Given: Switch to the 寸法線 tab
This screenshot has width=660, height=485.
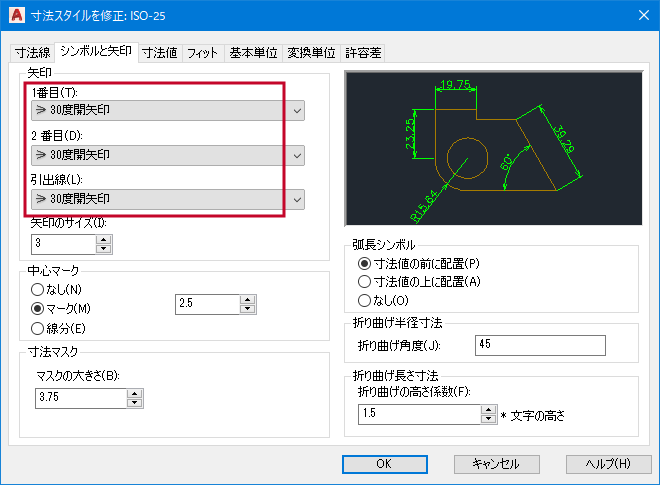Looking at the screenshot, I should [x=31, y=53].
